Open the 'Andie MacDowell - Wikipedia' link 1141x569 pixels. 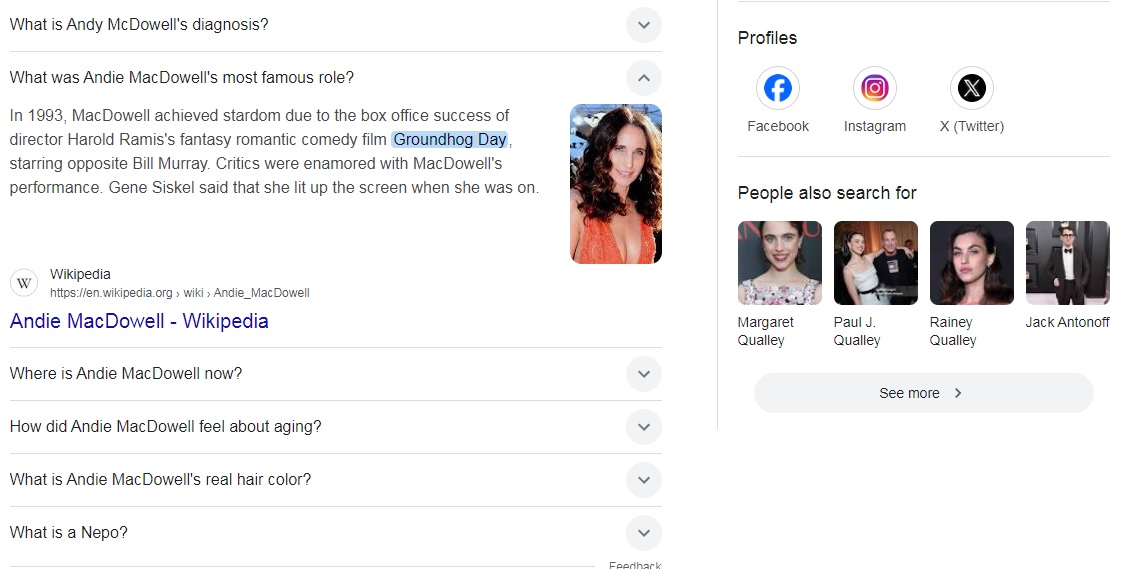tap(139, 321)
